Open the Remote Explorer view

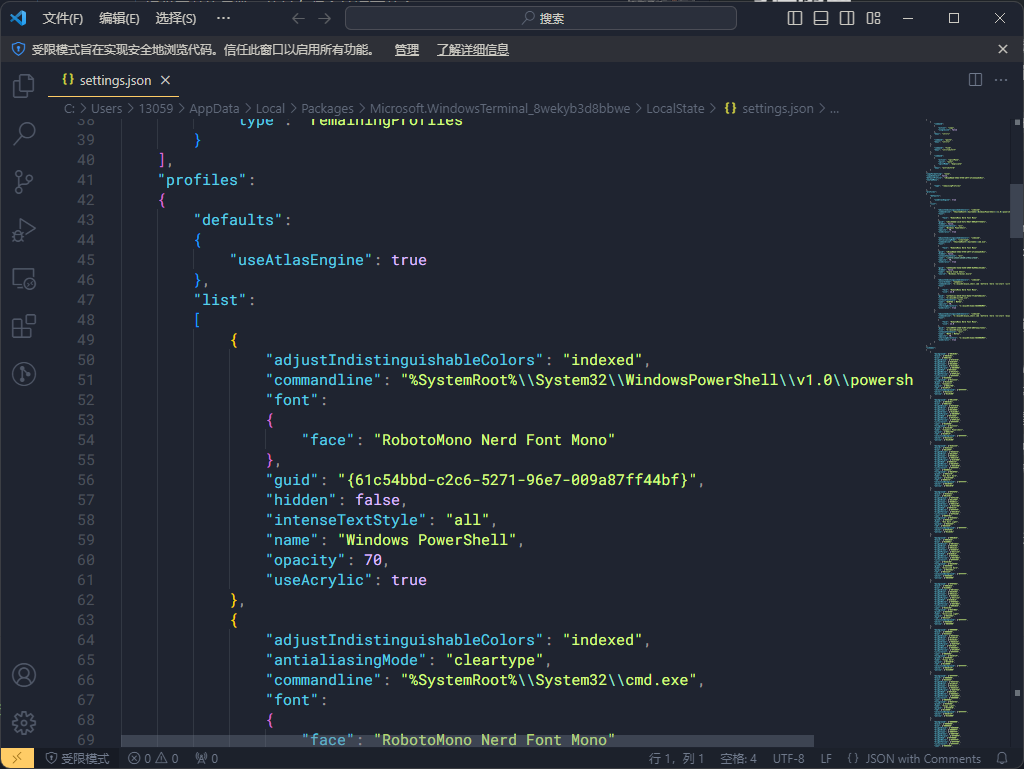coord(24,278)
